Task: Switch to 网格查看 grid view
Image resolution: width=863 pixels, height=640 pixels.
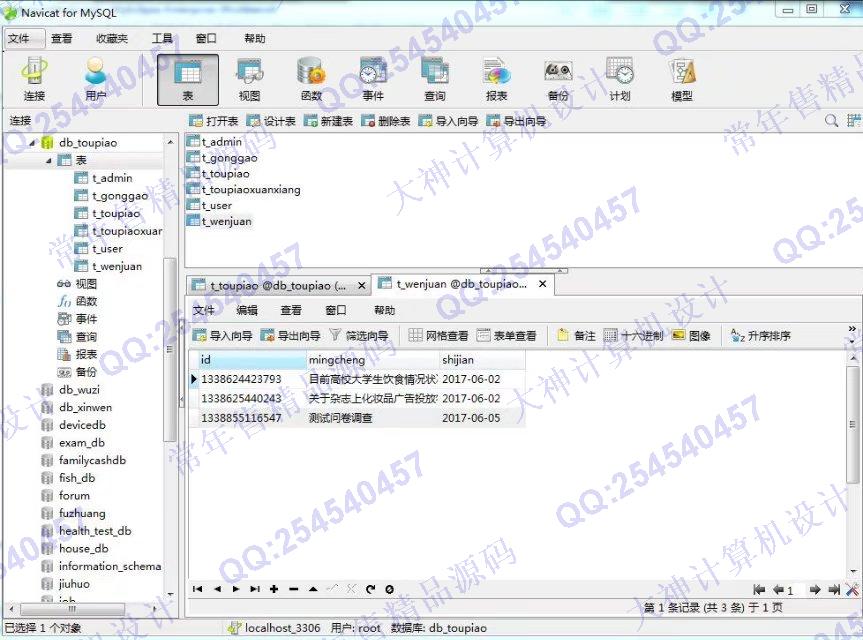Action: (x=439, y=335)
